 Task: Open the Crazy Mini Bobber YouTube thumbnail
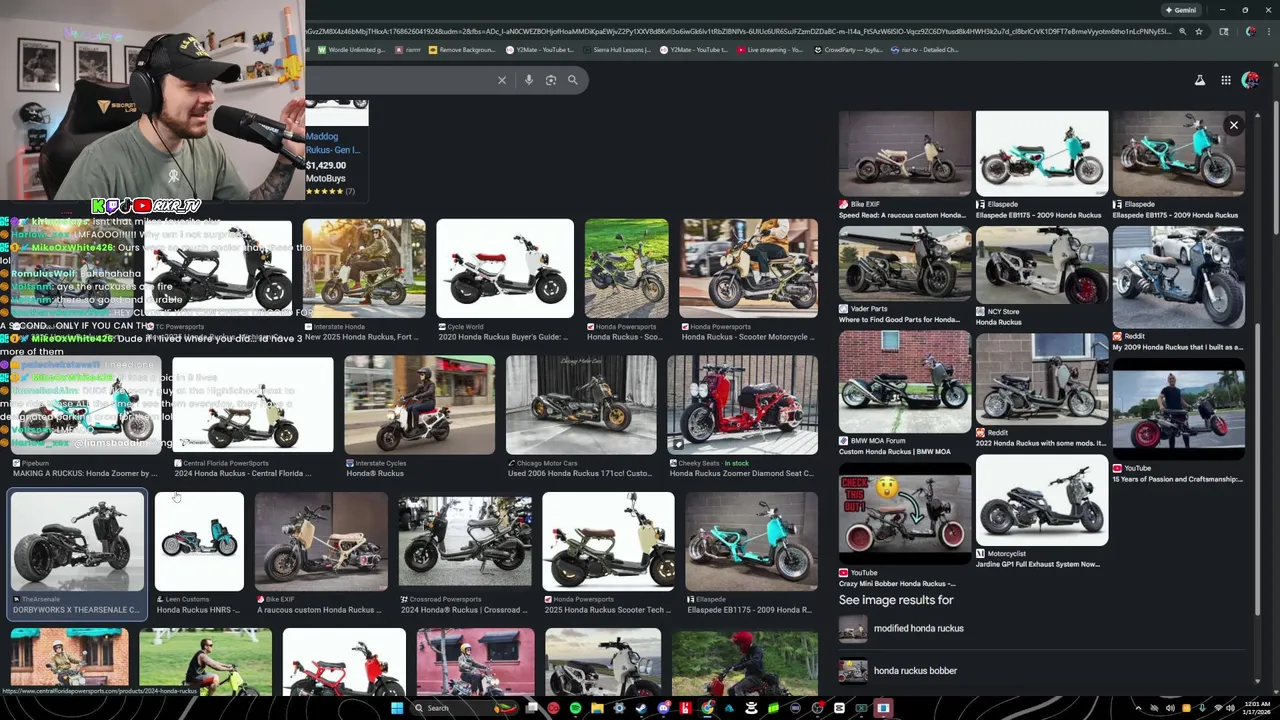click(905, 514)
